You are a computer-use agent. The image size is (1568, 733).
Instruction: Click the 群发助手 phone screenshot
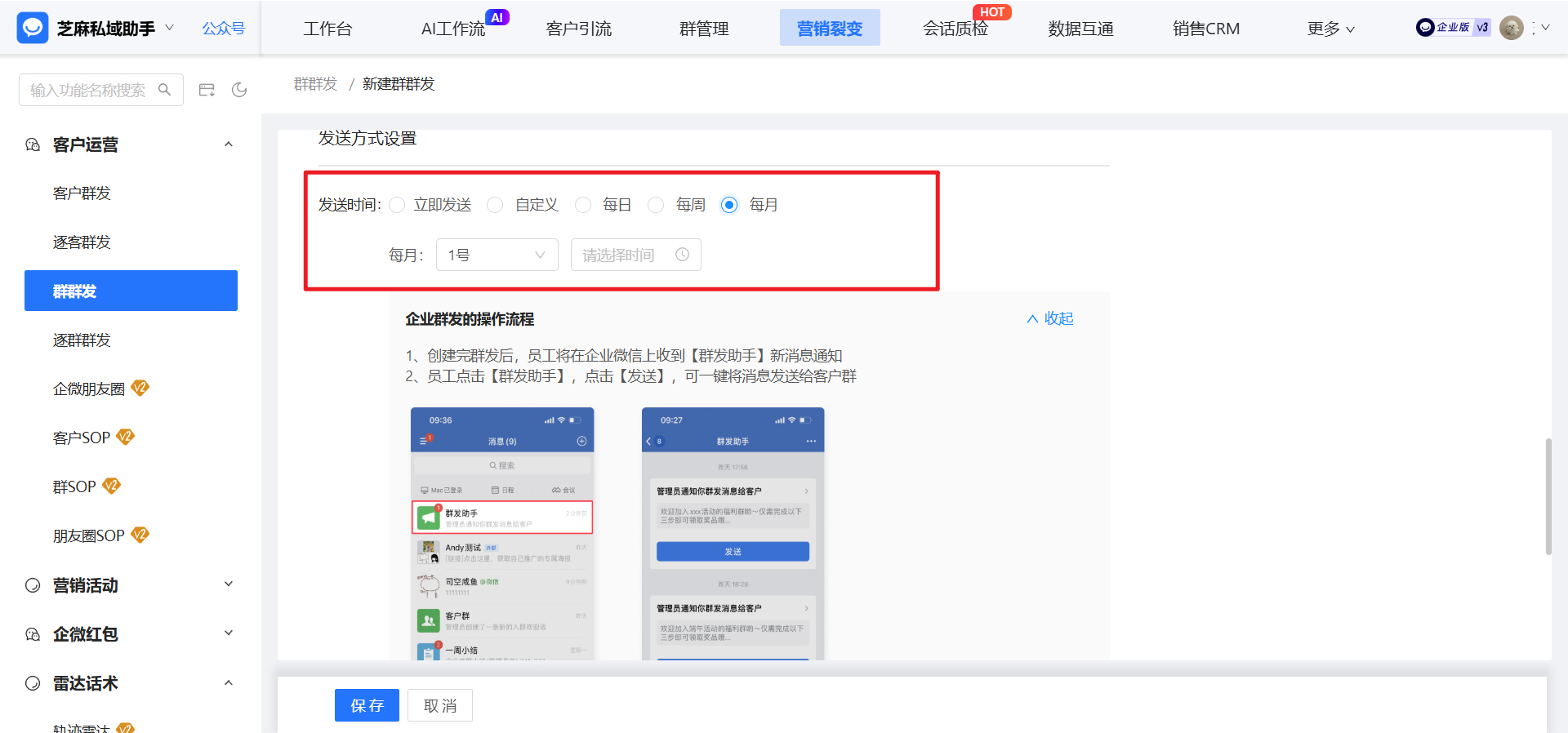pyautogui.click(x=733, y=534)
